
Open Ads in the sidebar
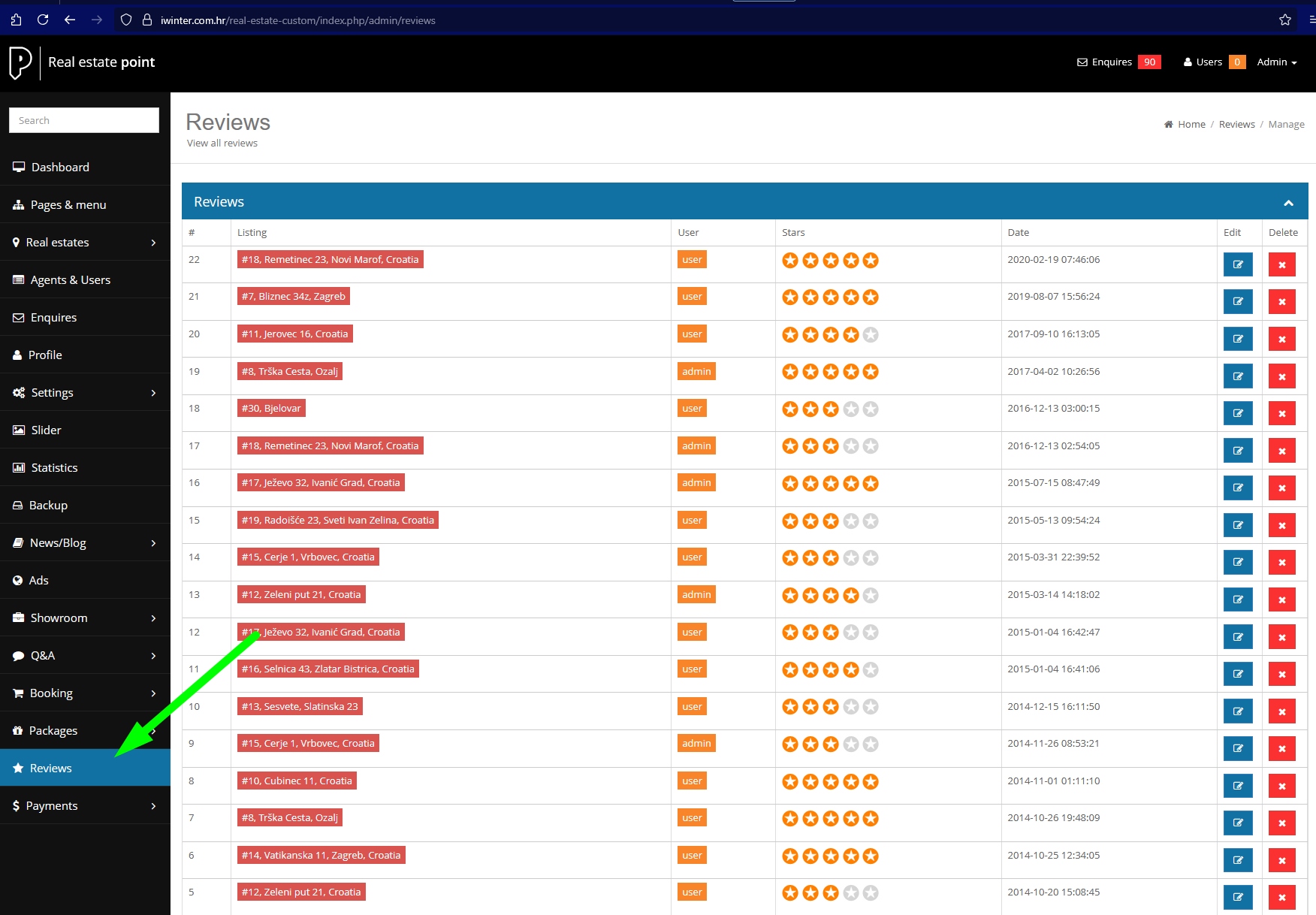point(85,580)
